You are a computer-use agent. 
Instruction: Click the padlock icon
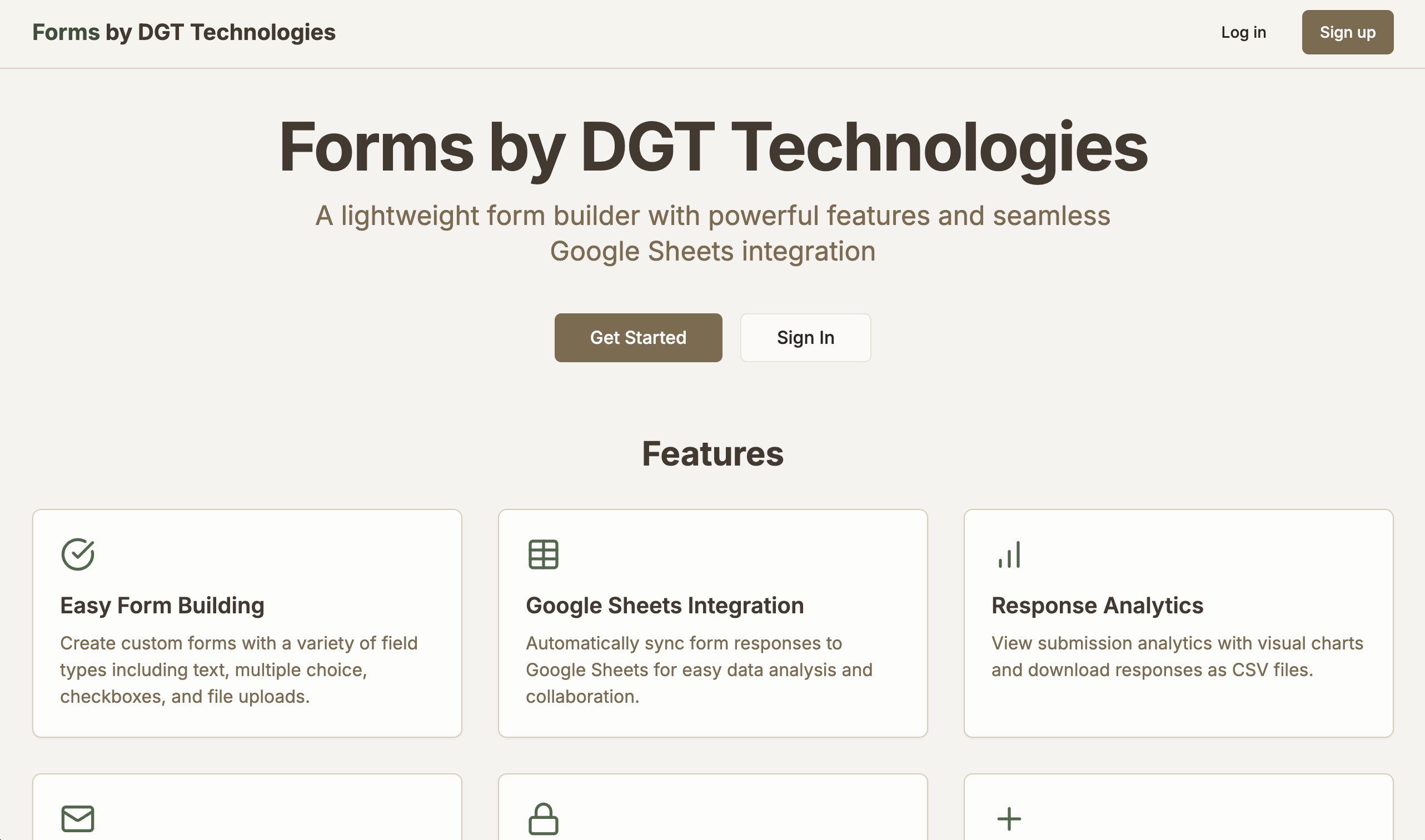coord(543,818)
